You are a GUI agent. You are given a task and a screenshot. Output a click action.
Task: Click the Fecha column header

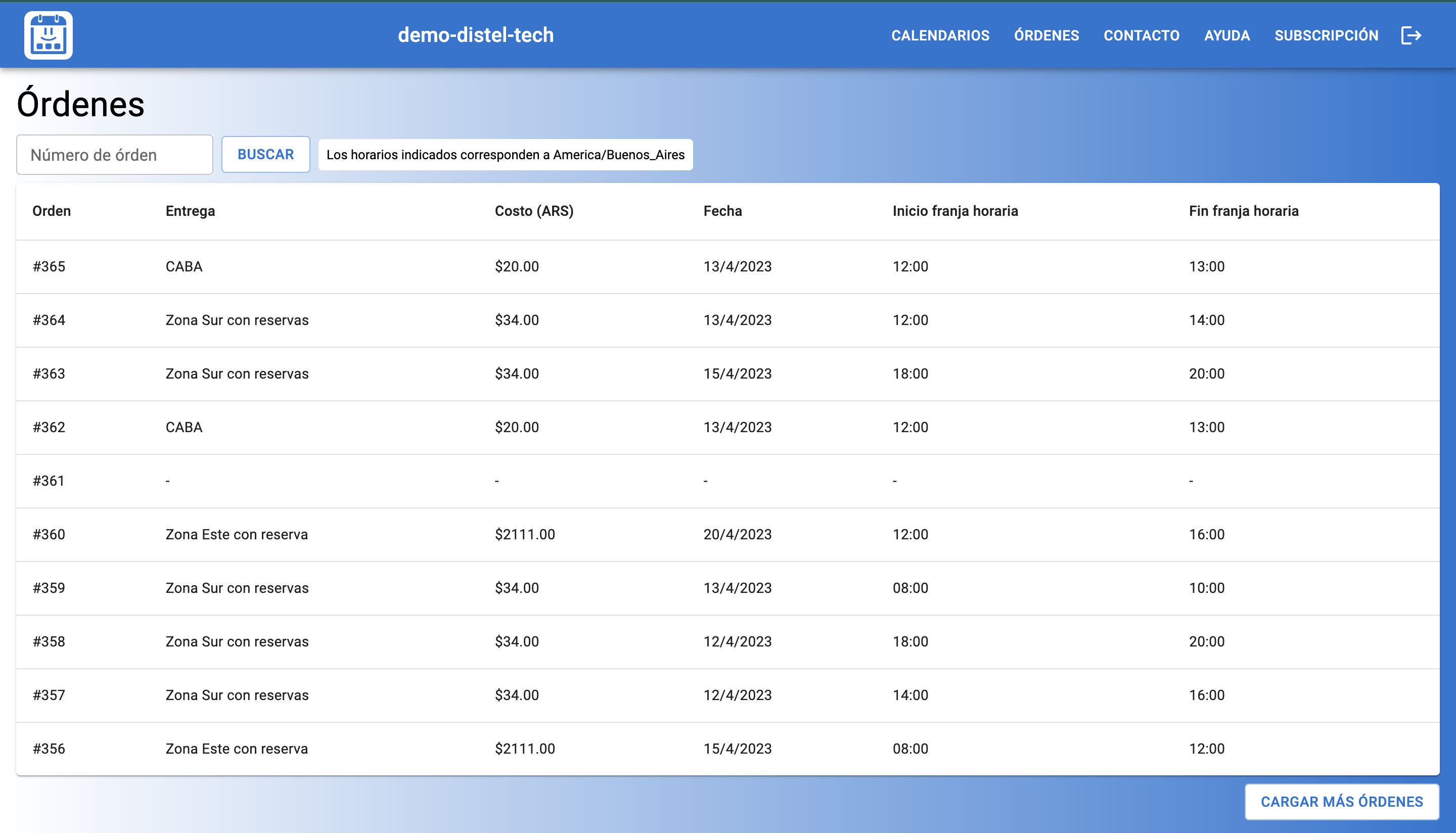coord(722,211)
